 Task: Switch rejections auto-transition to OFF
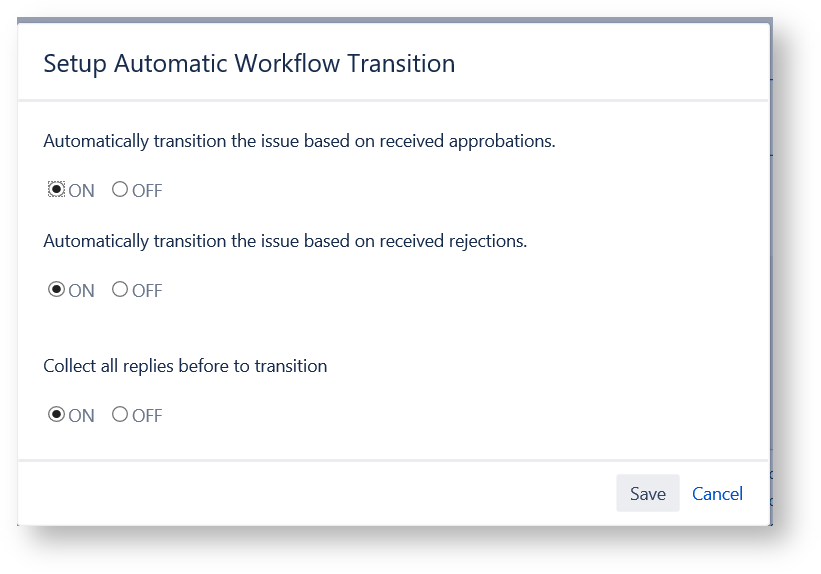coord(120,290)
